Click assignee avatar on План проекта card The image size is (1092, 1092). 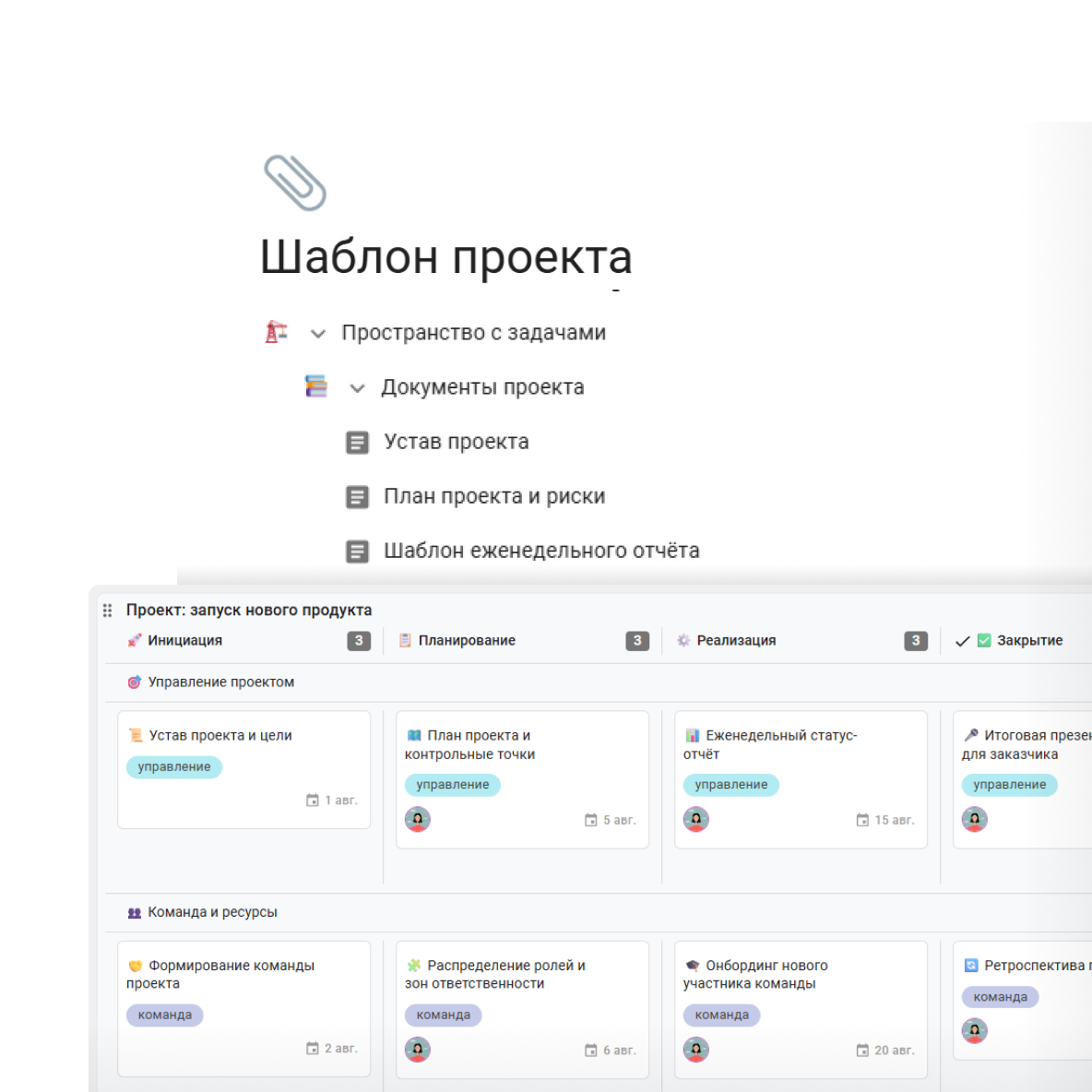click(418, 820)
